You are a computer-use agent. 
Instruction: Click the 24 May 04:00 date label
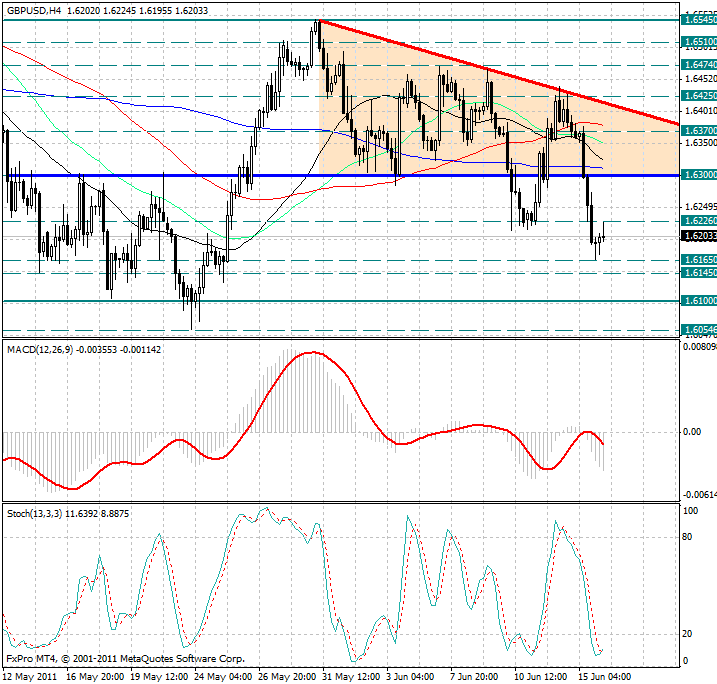coord(223,676)
